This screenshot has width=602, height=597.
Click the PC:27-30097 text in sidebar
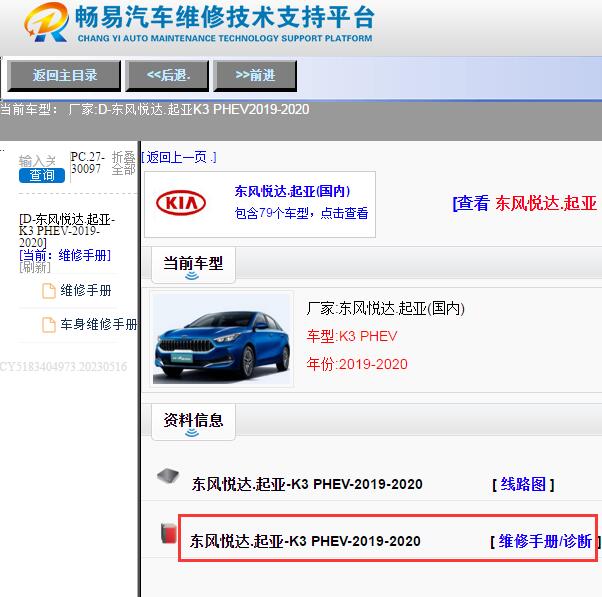(87, 163)
